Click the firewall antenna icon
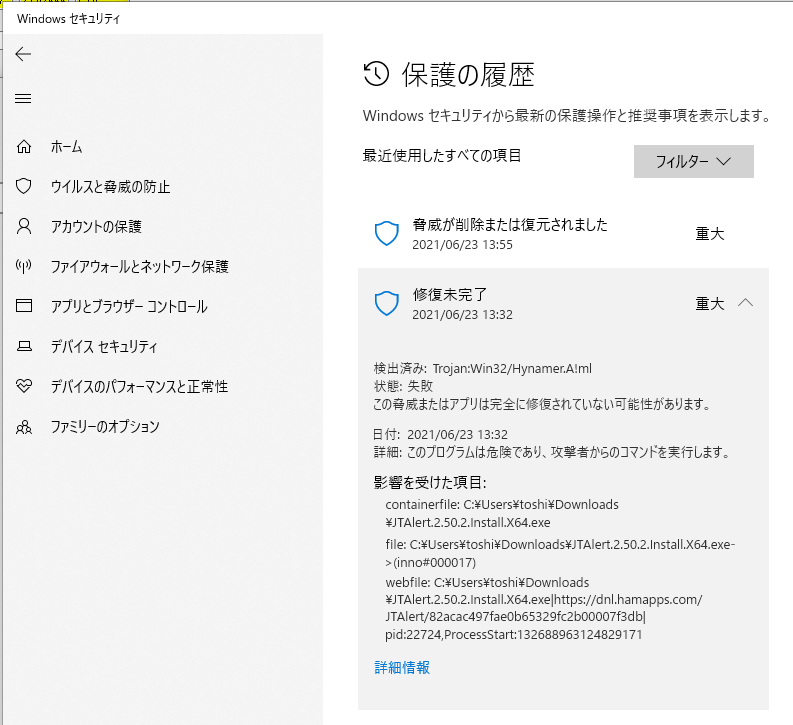The image size is (793, 725). [24, 266]
